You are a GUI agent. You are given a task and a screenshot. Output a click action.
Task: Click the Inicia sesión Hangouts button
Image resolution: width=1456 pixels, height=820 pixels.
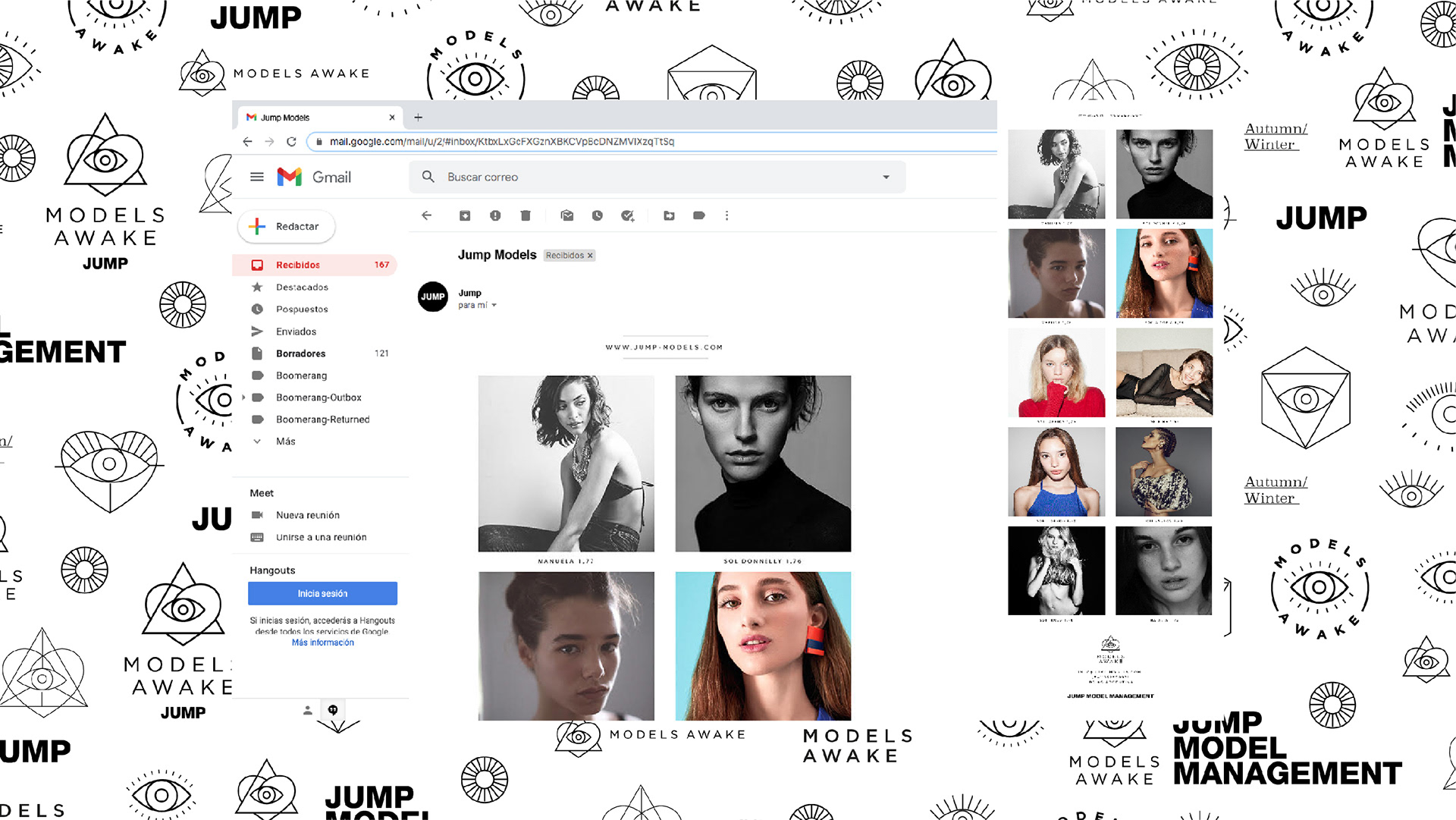[x=322, y=594]
